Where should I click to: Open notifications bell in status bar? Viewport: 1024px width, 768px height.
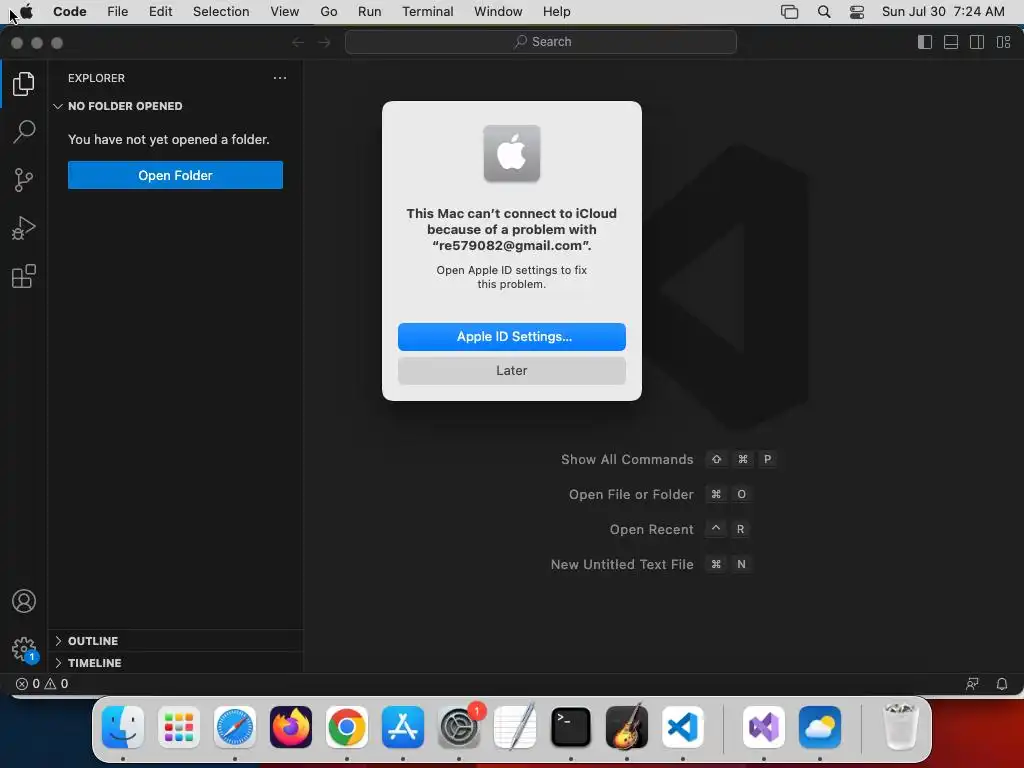pos(1001,684)
